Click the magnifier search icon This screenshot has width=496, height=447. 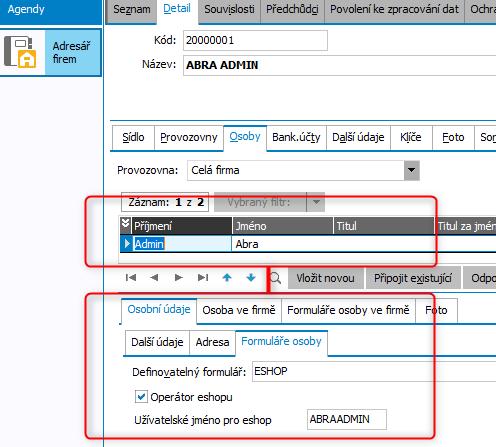pos(275,278)
